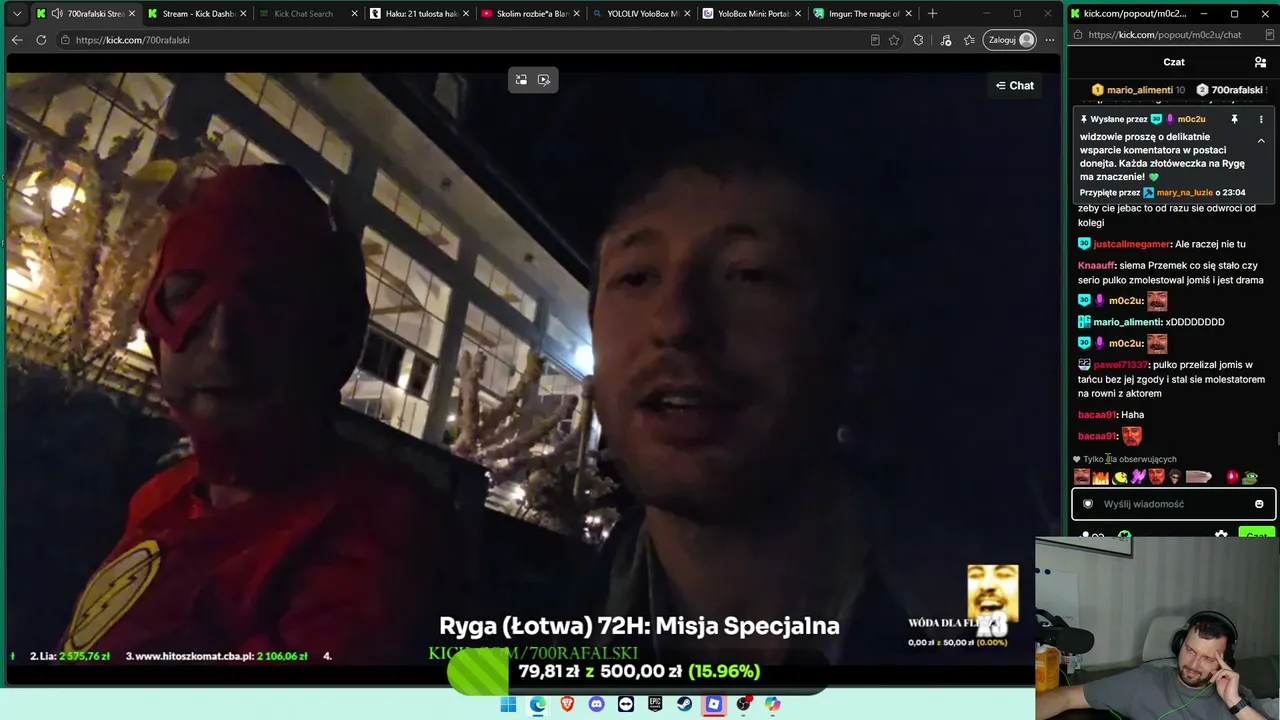Open pinned message three-dot options

point(1261,119)
